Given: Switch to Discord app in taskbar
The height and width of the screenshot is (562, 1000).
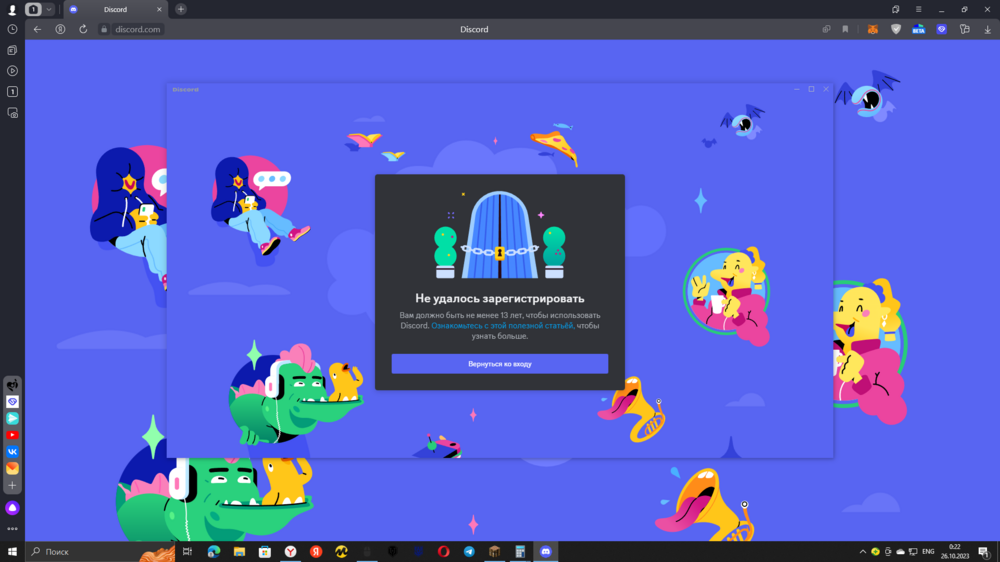Looking at the screenshot, I should (x=545, y=552).
